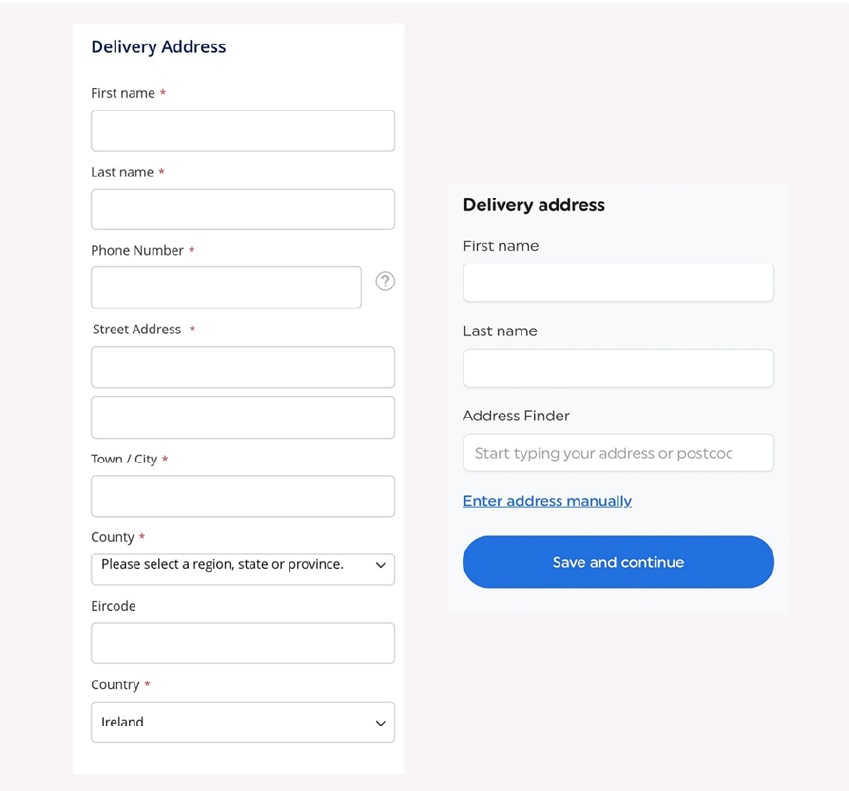Click the Address Finder search field

pos(617,453)
